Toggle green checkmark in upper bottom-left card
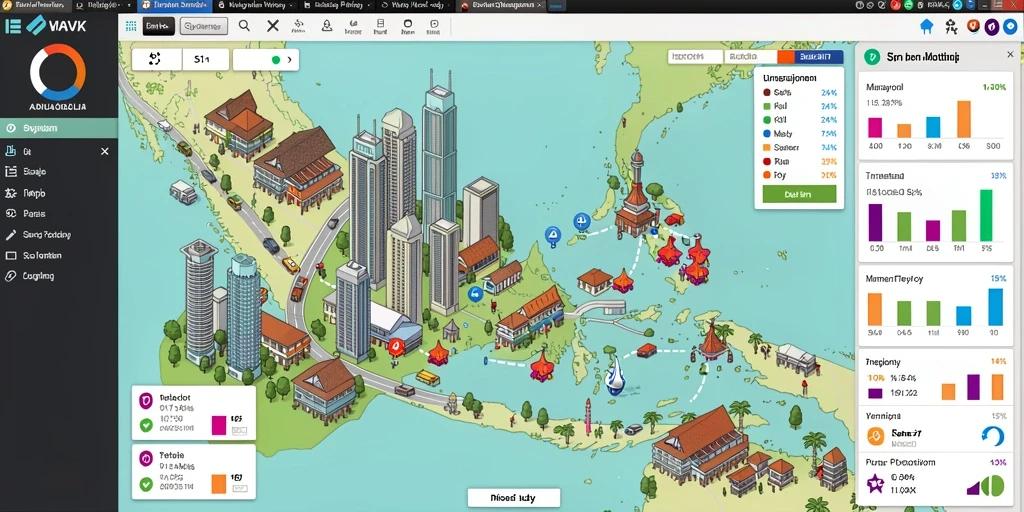 146,426
